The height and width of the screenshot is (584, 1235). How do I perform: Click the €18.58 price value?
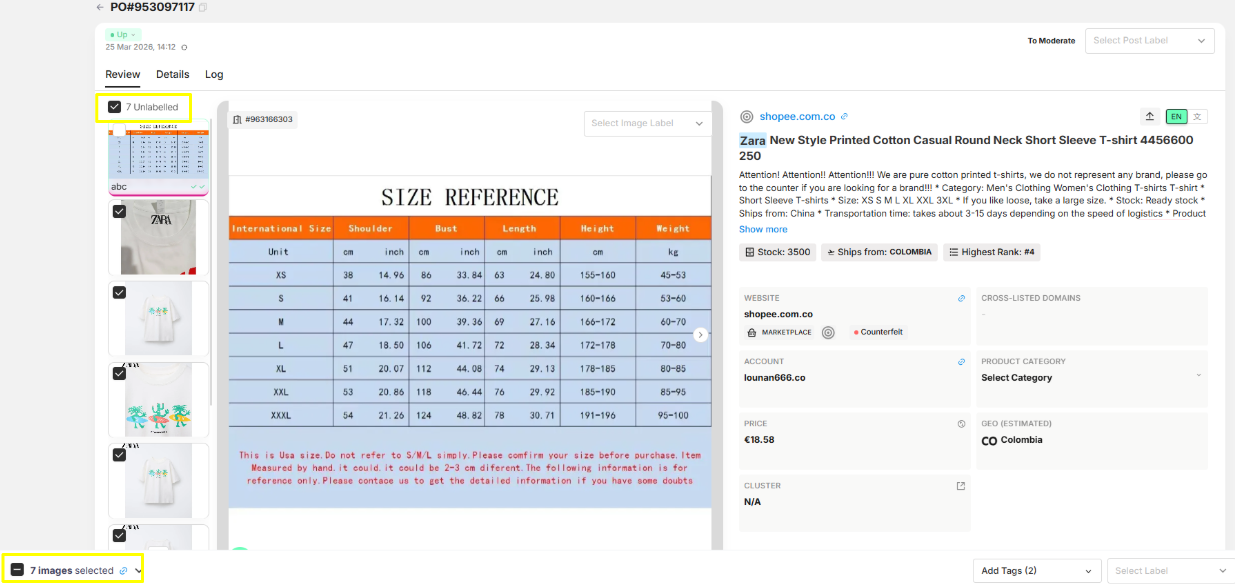[759, 439]
